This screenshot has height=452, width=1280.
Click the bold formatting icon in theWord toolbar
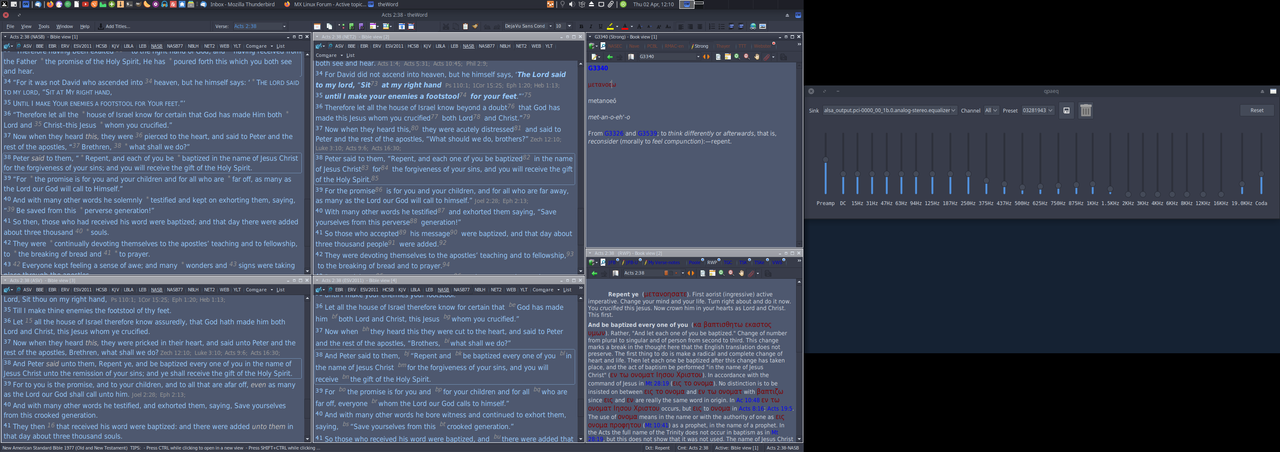click(x=582, y=26)
